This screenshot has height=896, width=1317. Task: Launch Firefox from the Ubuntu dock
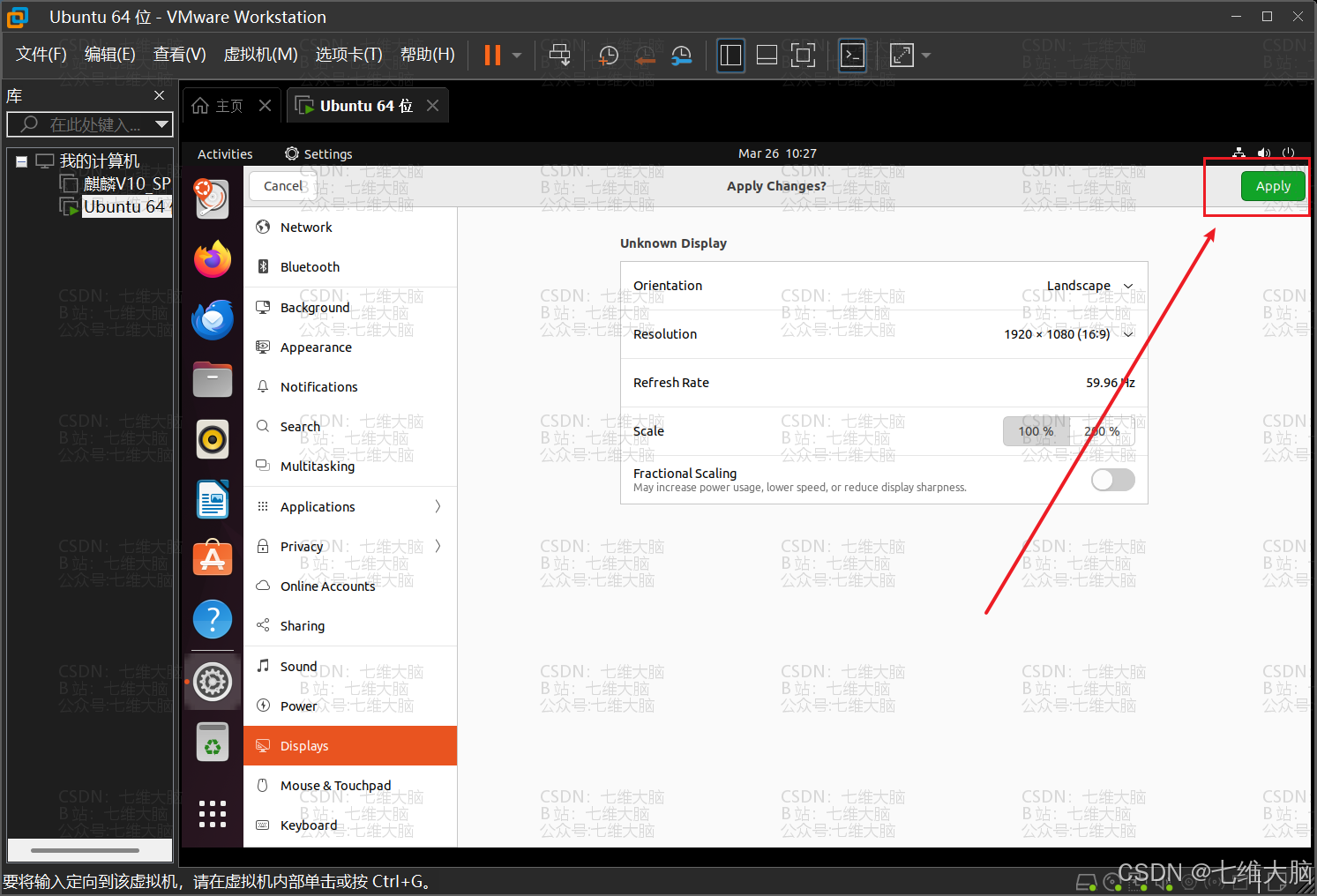pyautogui.click(x=213, y=259)
